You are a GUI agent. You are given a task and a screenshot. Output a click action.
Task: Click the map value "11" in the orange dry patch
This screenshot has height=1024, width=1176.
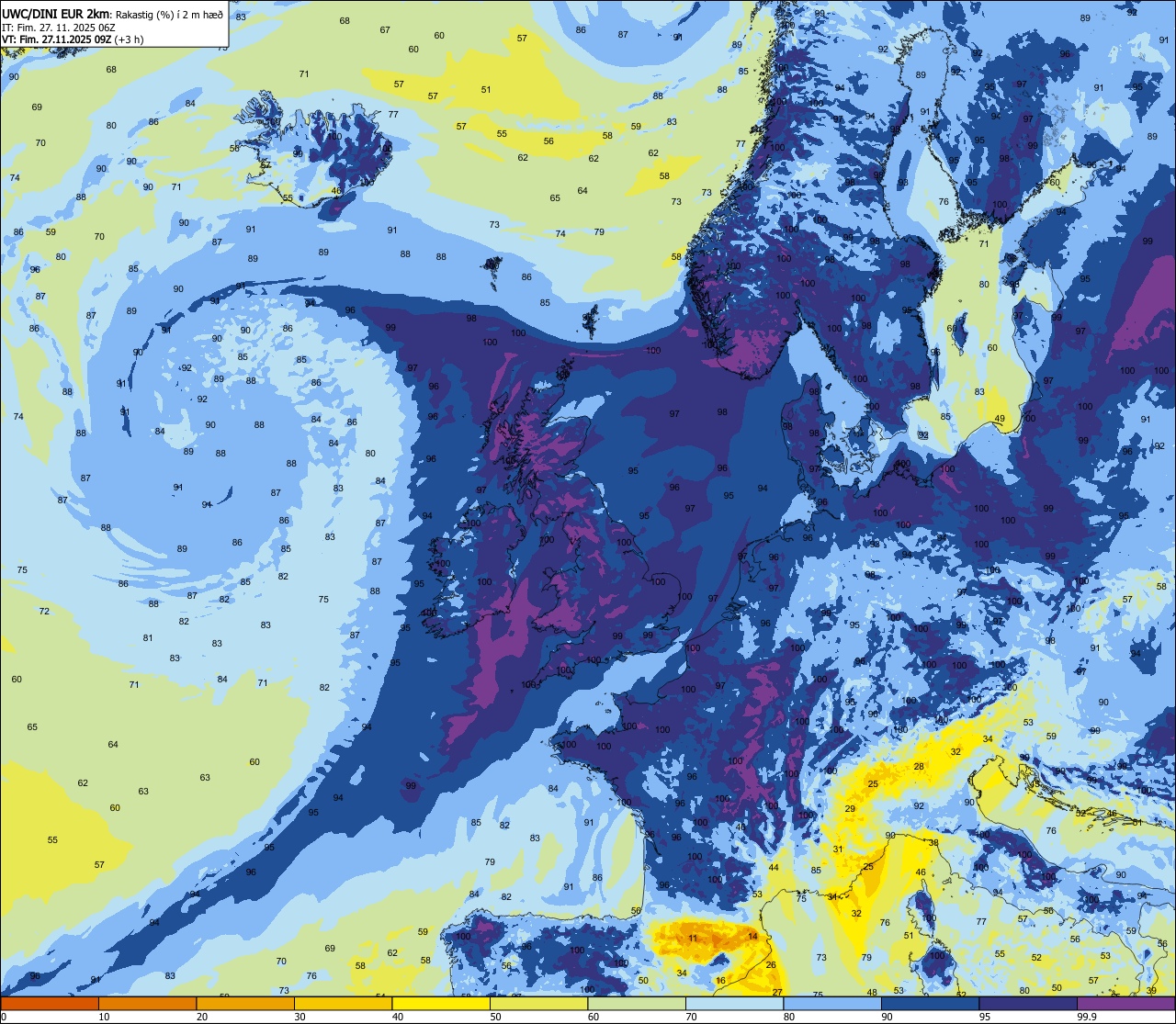(693, 938)
